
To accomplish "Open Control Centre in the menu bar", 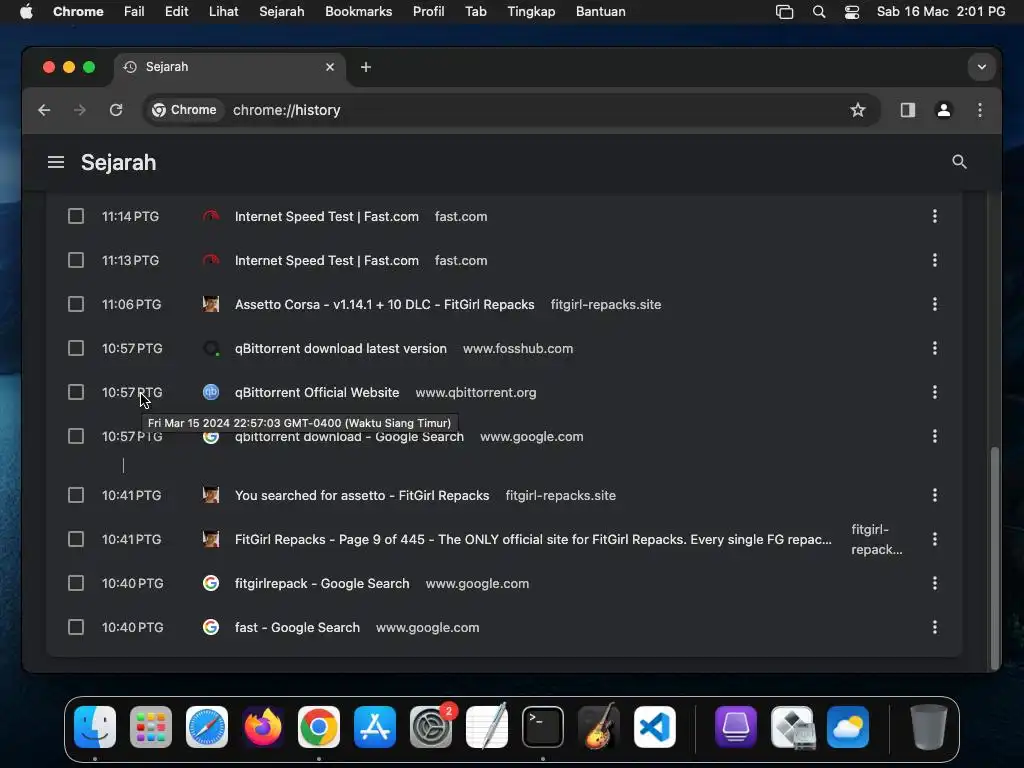I will [852, 12].
